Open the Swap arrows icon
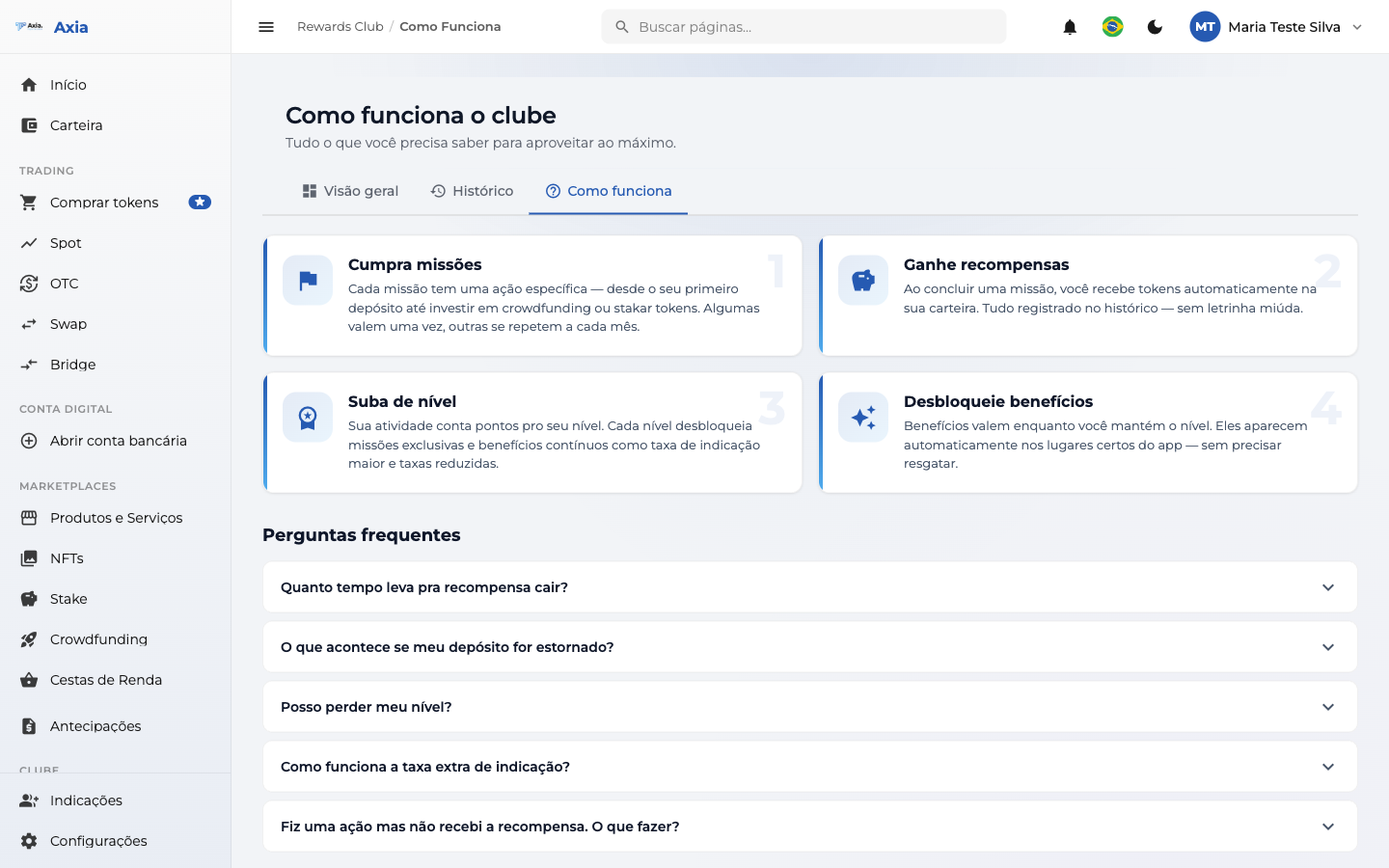This screenshot has width=1389, height=868. [29, 324]
